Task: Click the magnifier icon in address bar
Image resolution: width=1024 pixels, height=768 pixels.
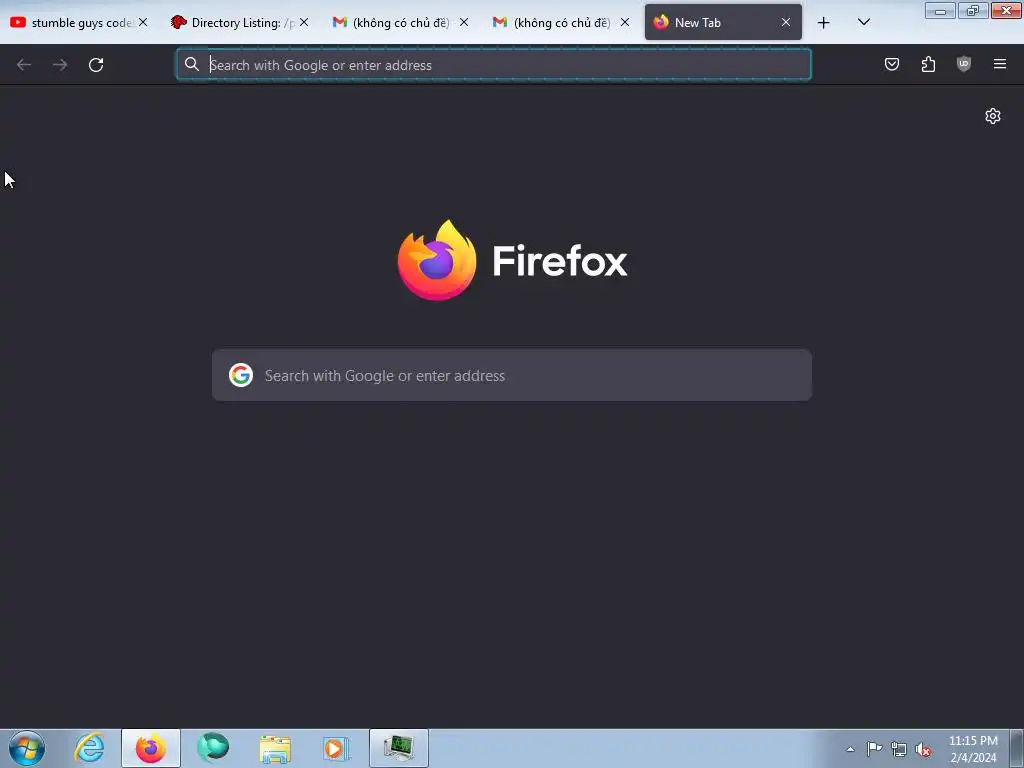Action: point(191,64)
